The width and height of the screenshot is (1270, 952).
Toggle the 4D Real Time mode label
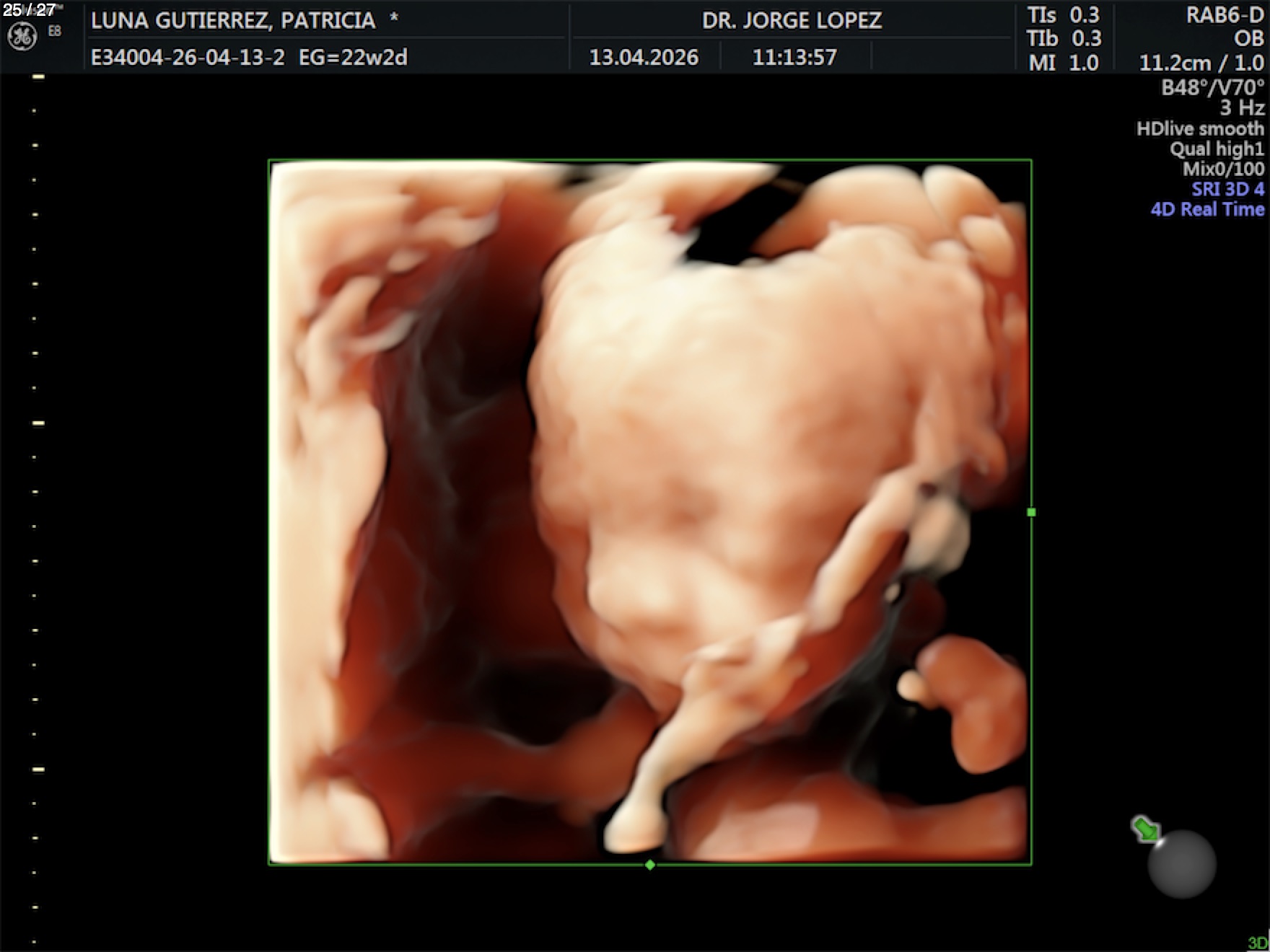[x=1207, y=209]
